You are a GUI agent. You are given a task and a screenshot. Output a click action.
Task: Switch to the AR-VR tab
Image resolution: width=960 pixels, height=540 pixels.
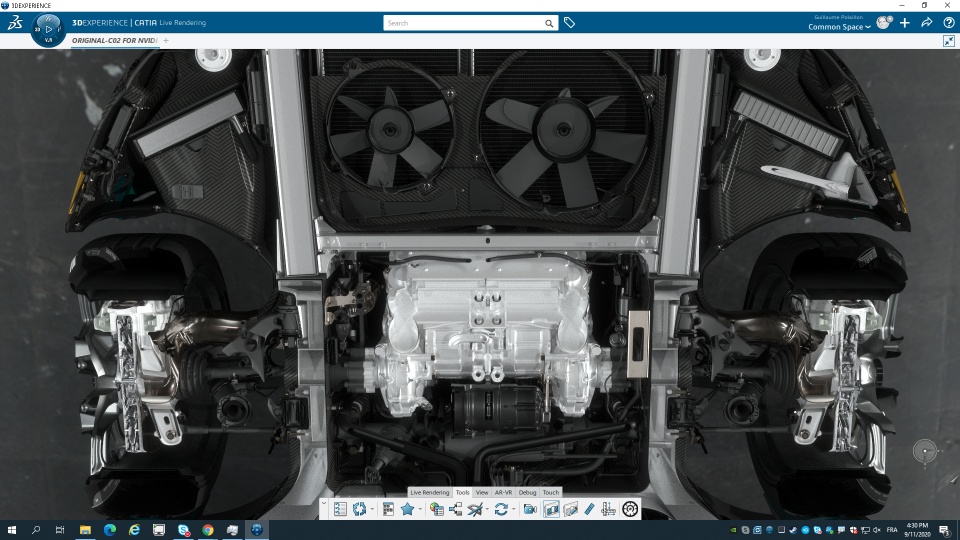click(x=503, y=492)
